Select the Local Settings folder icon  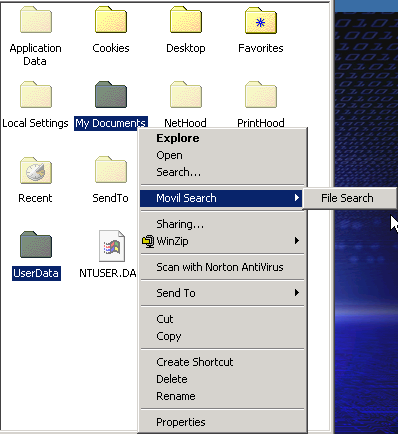point(36,95)
